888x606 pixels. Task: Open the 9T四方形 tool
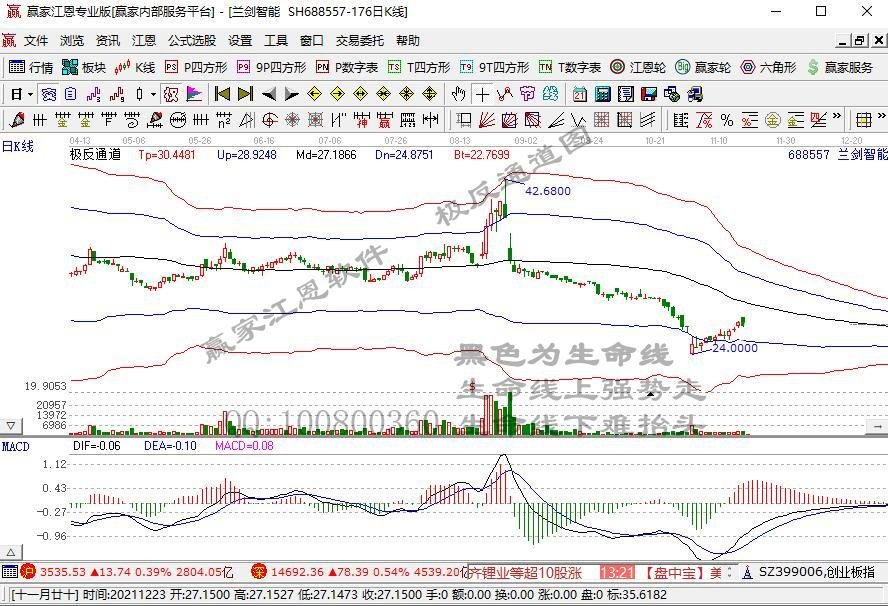494,67
